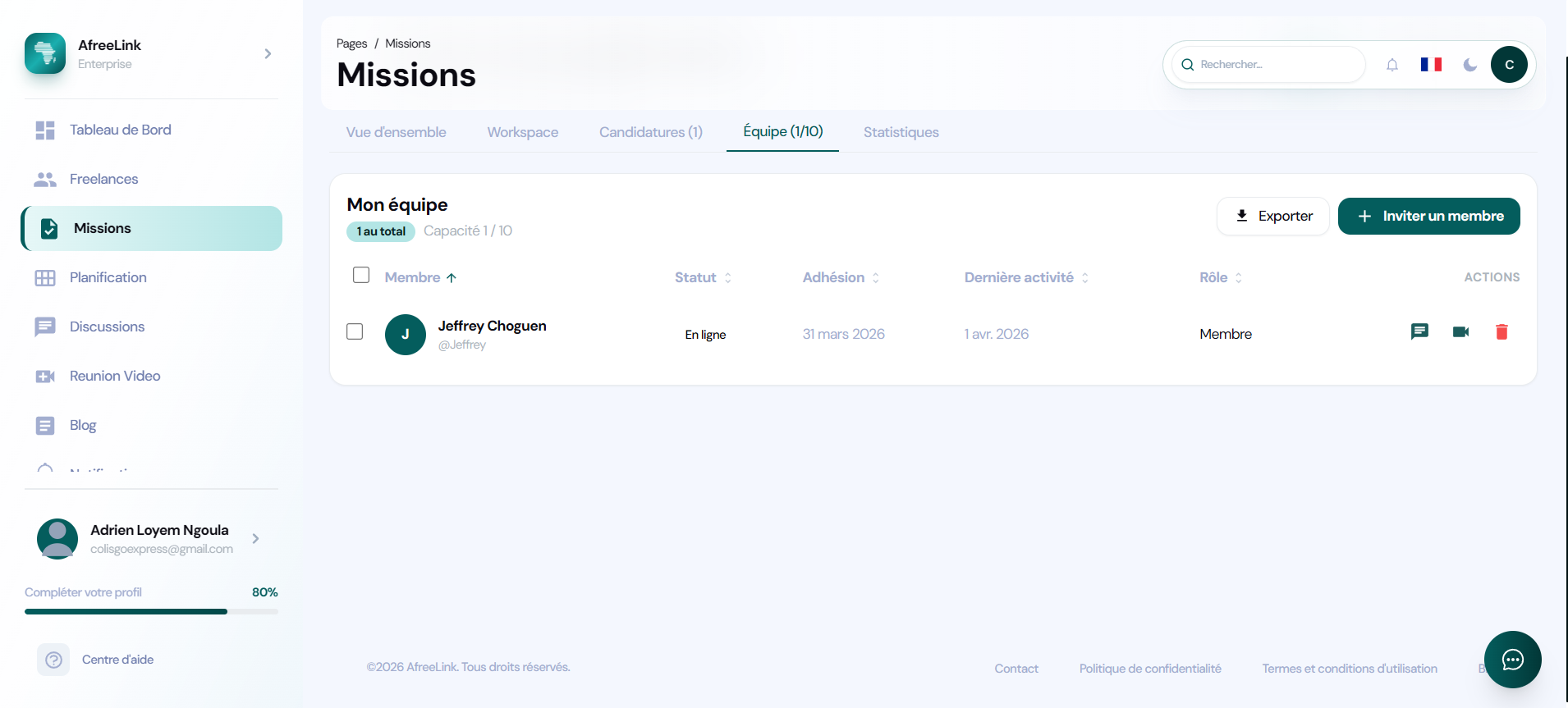Click the AfreeLink logo icon
The height and width of the screenshot is (708, 1568).
[45, 53]
